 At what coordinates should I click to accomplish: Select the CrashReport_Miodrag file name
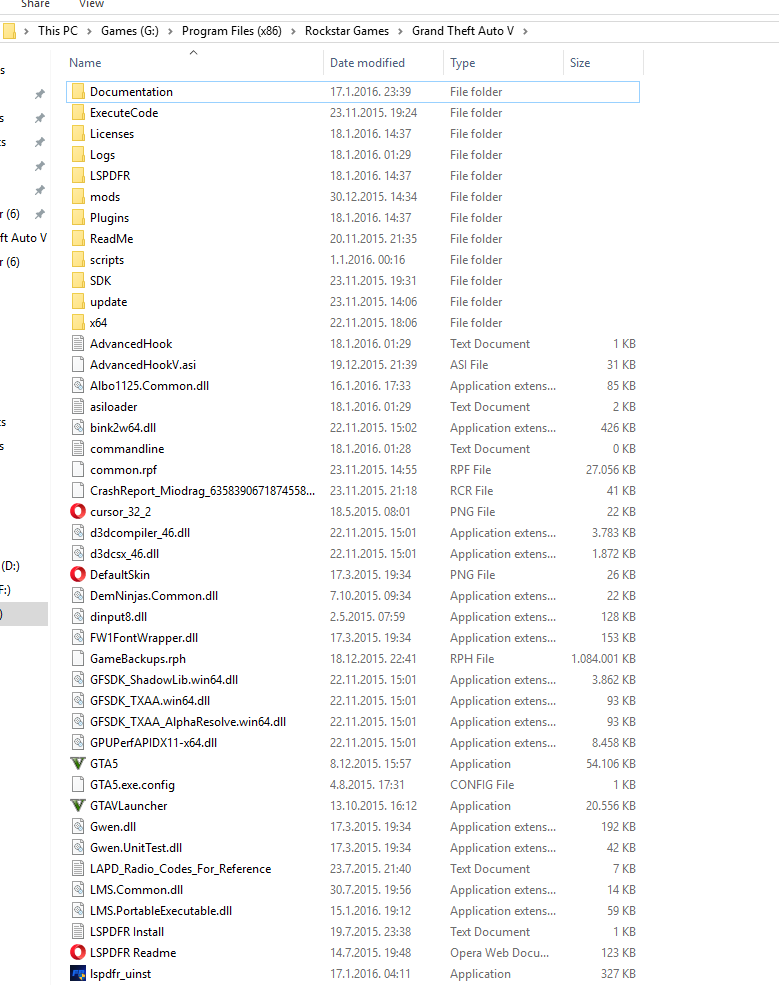[x=203, y=491]
